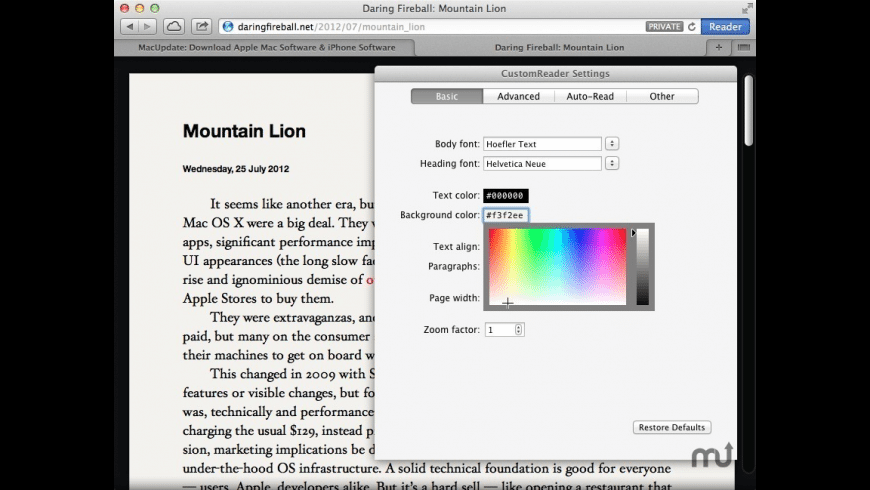
Task: Click the Zoom factor stepper arrows
Action: 518,330
